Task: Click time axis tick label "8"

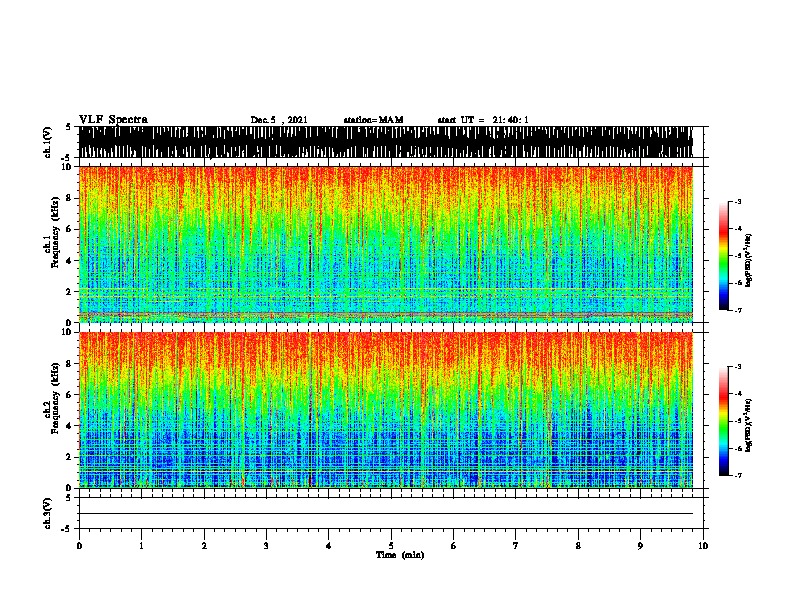Action: tap(578, 546)
